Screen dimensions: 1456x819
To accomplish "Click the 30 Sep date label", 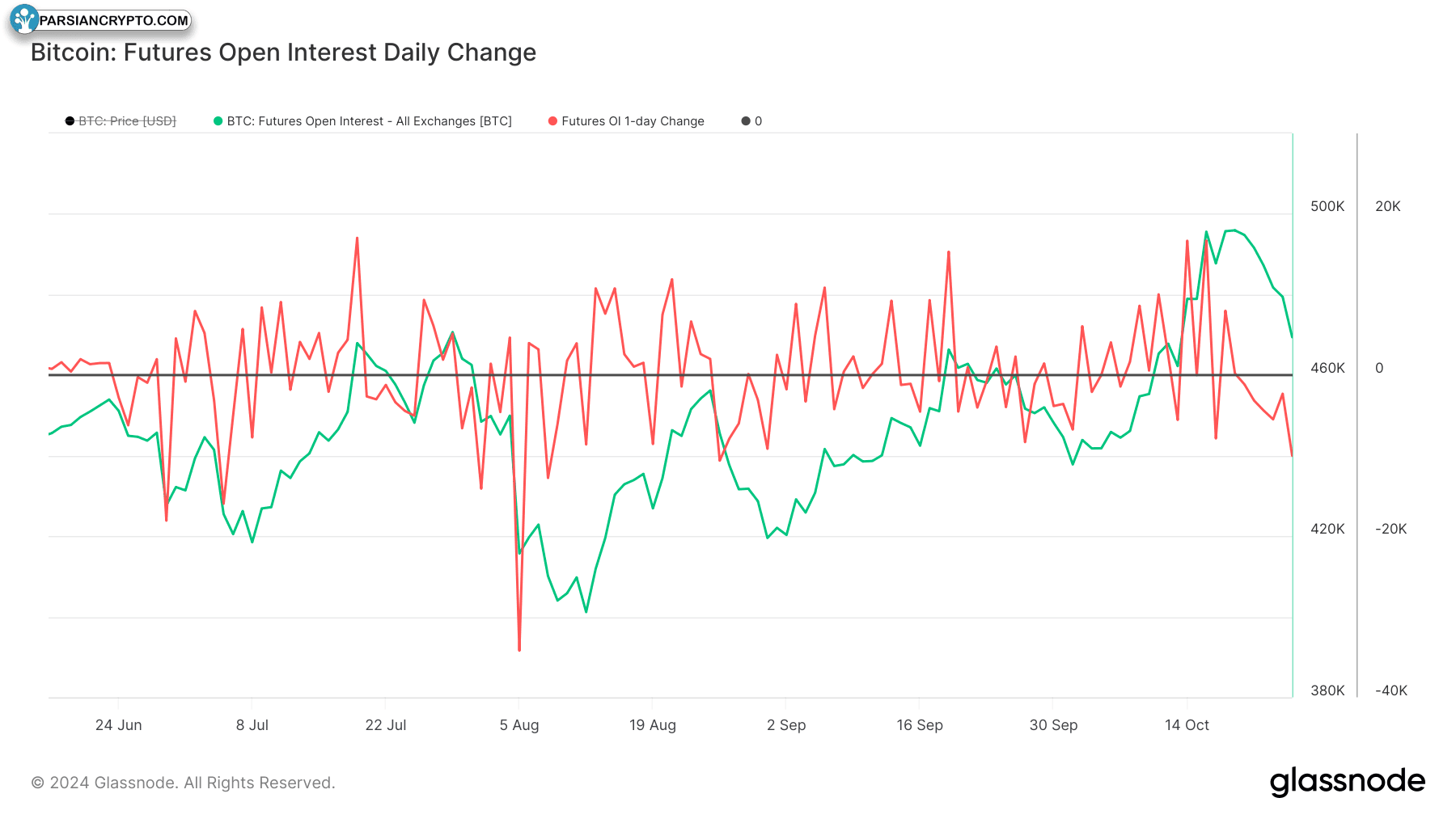I will [x=1053, y=725].
